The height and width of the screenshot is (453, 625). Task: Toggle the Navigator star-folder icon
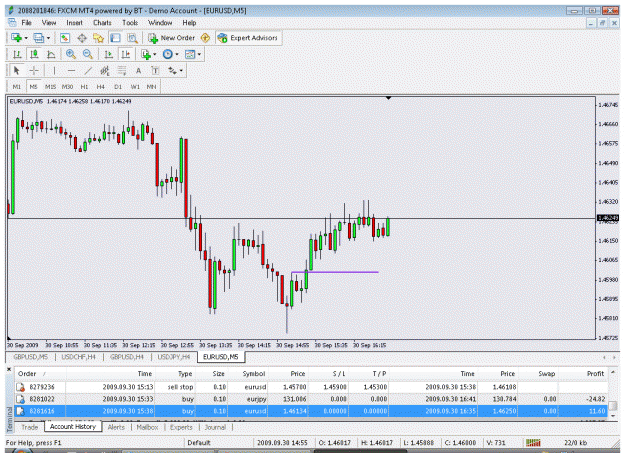point(98,38)
